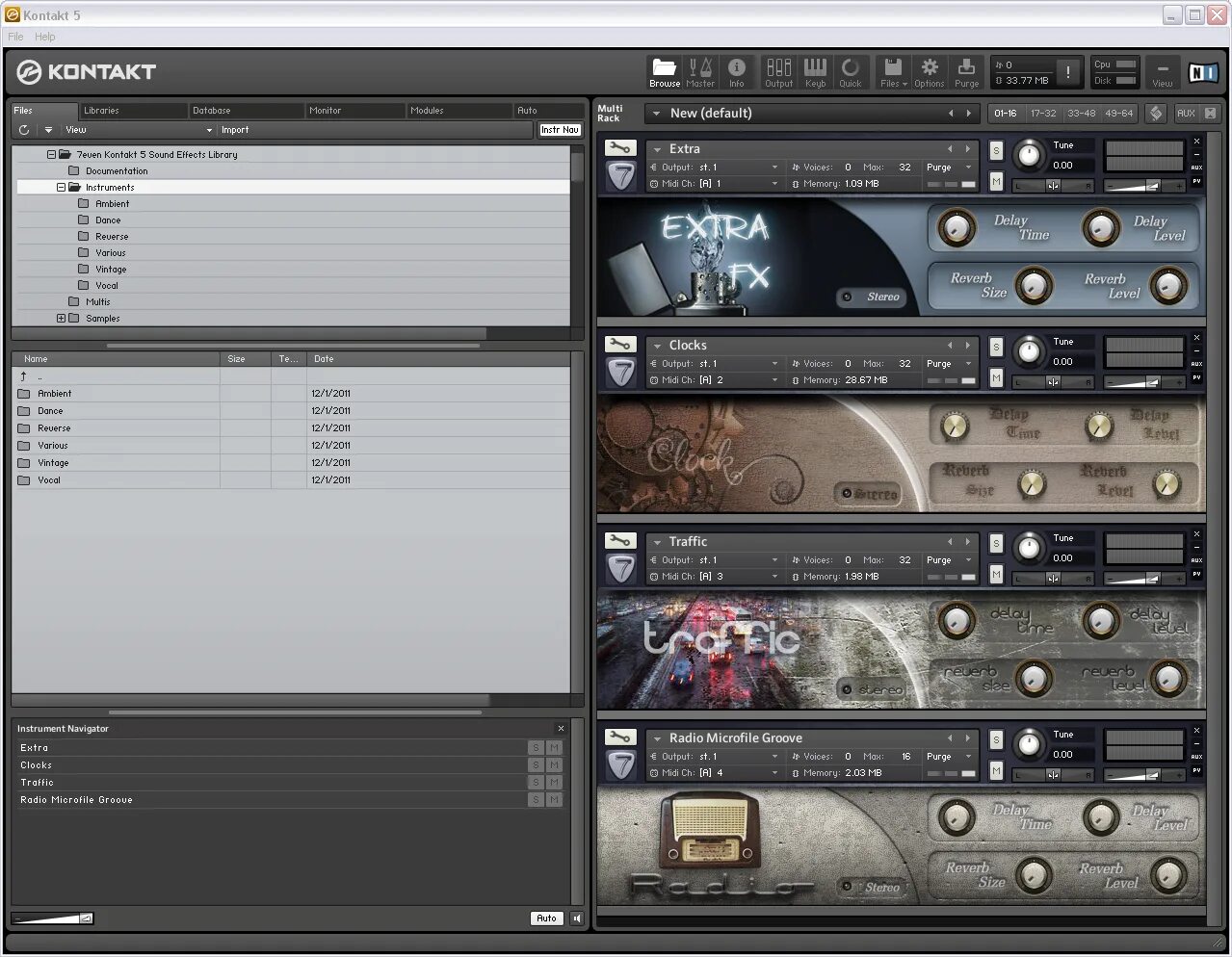Open Midi Ch dropdown of Traffic instrument
The height and width of the screenshot is (957, 1232).
(x=774, y=577)
